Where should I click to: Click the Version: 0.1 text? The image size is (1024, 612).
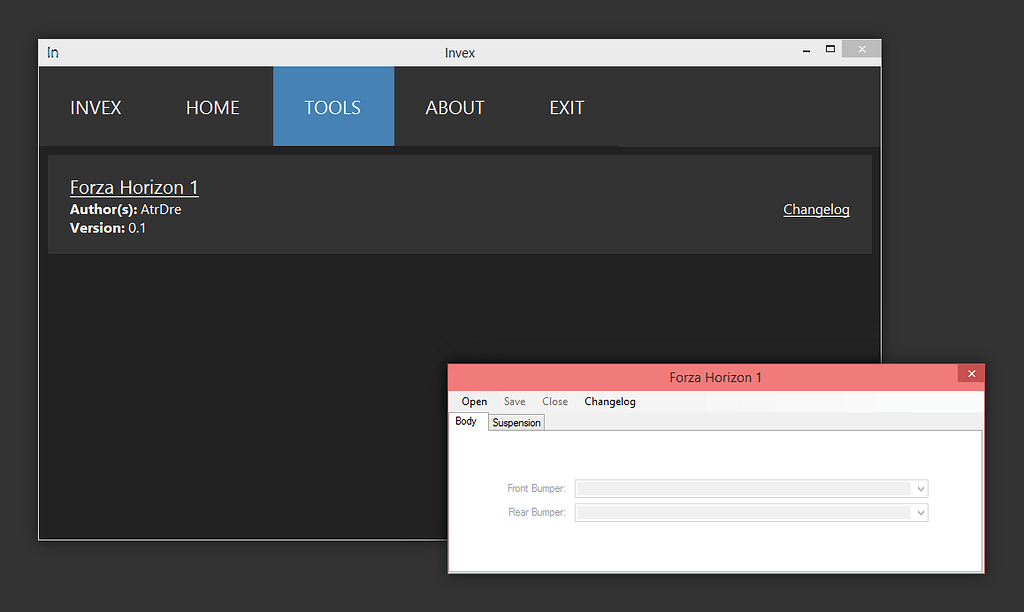tap(108, 228)
